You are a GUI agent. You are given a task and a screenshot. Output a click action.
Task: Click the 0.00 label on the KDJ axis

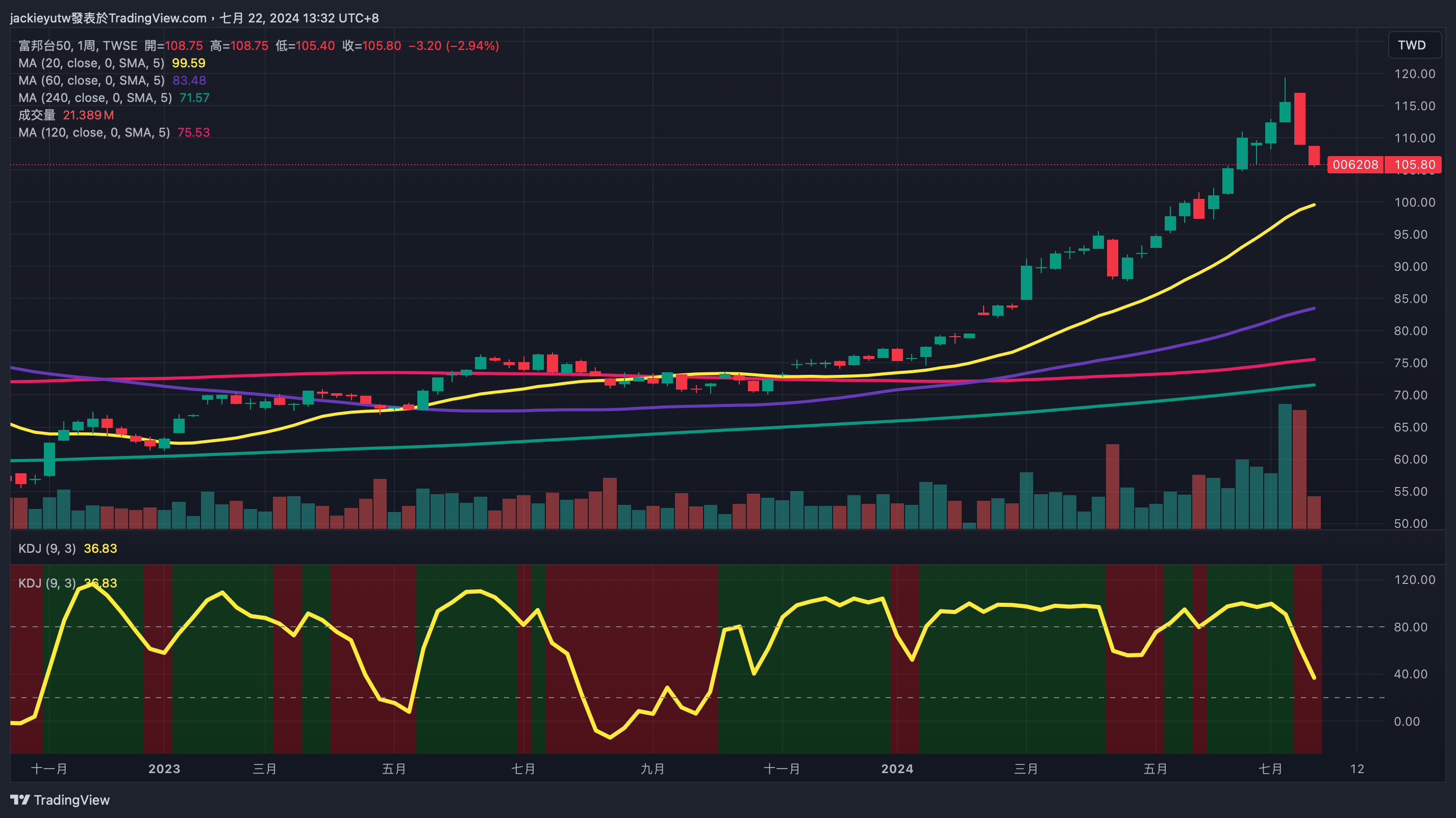1407,722
